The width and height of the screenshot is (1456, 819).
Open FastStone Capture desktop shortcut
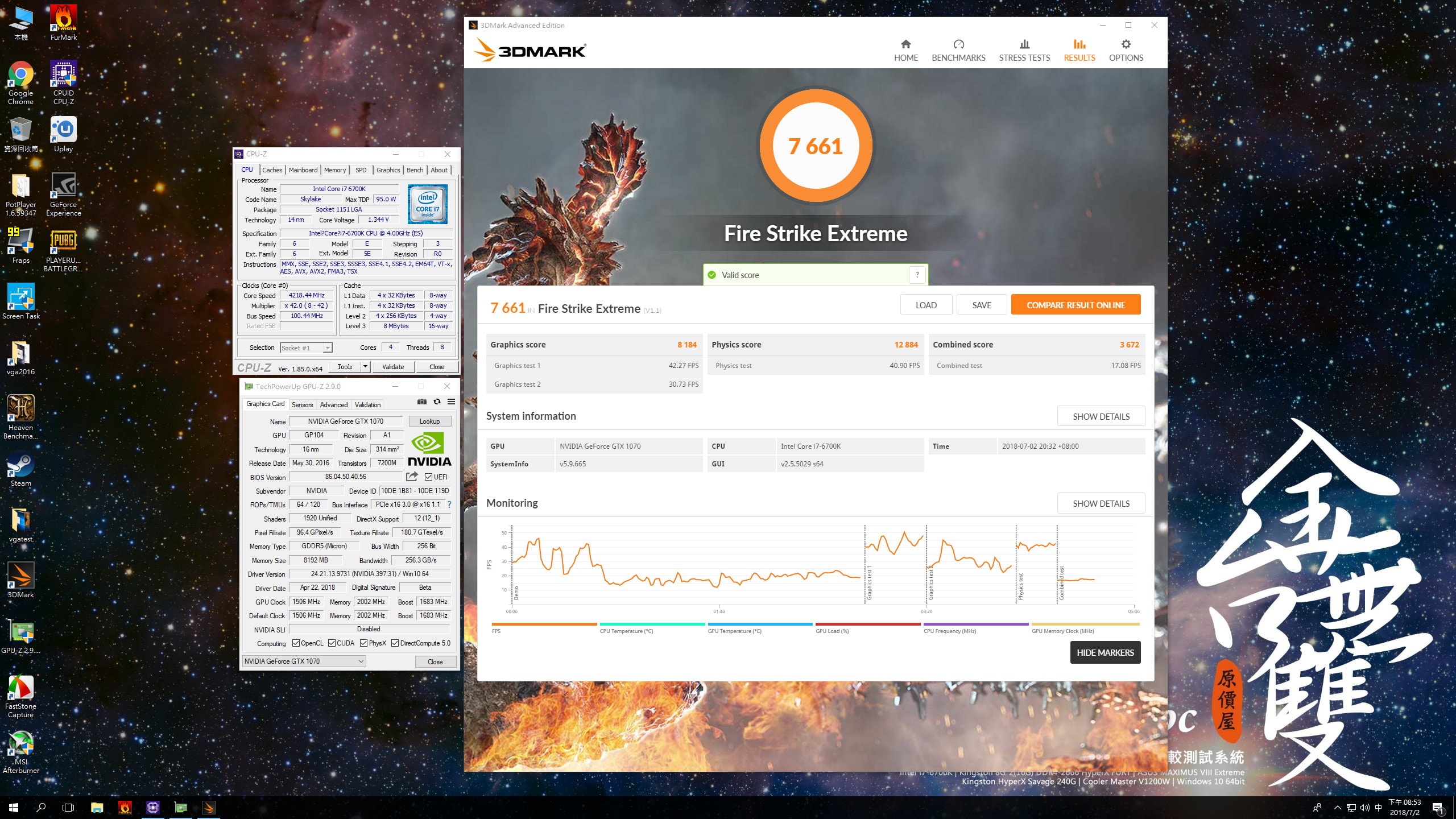(x=20, y=696)
